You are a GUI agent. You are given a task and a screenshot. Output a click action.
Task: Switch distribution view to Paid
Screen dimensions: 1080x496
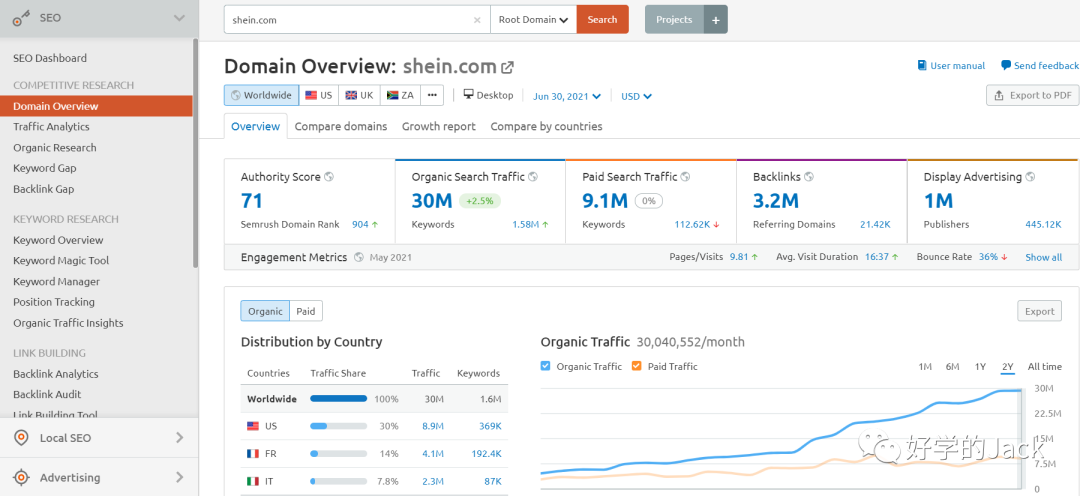306,311
